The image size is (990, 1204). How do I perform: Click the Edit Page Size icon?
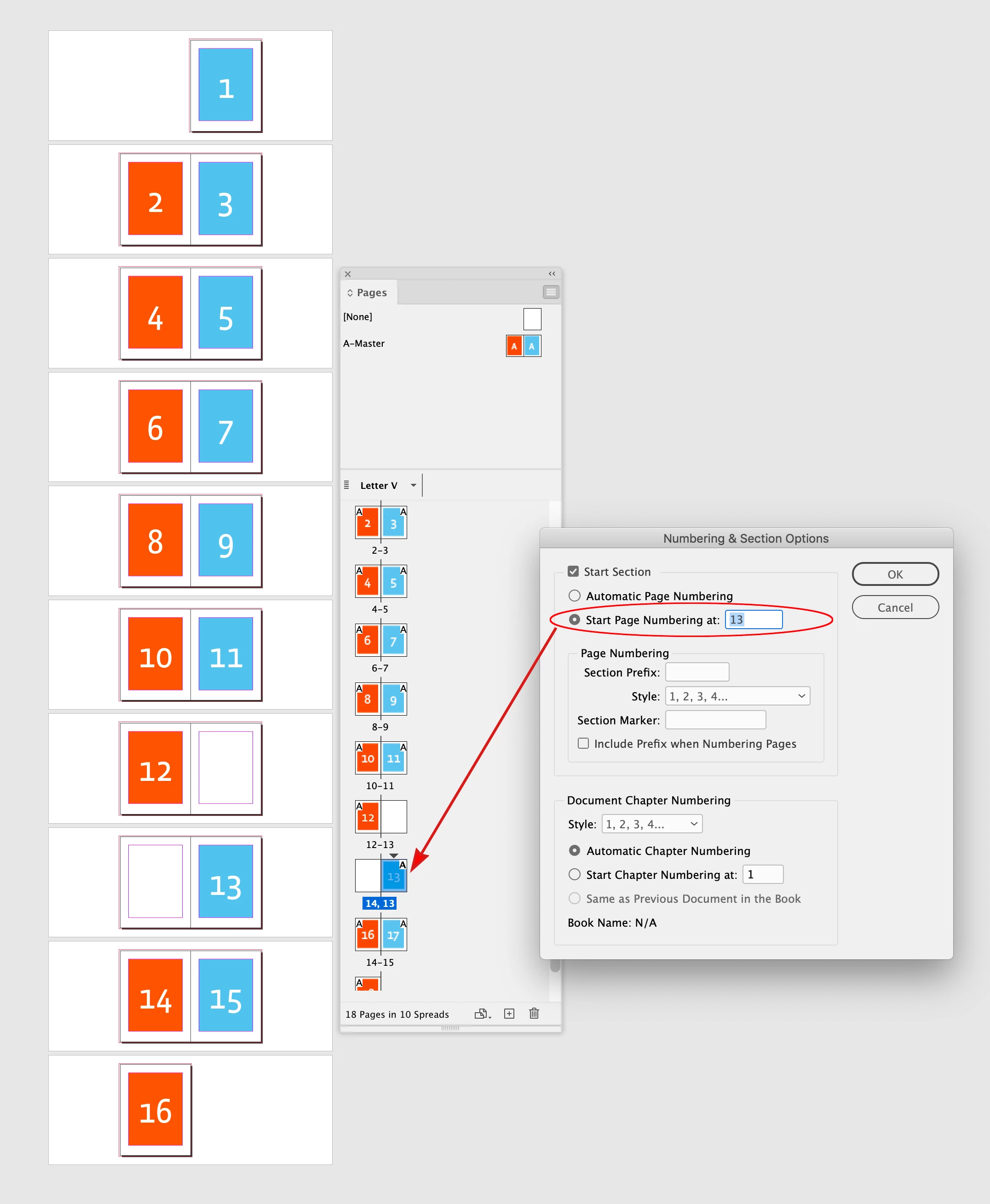(x=482, y=1014)
